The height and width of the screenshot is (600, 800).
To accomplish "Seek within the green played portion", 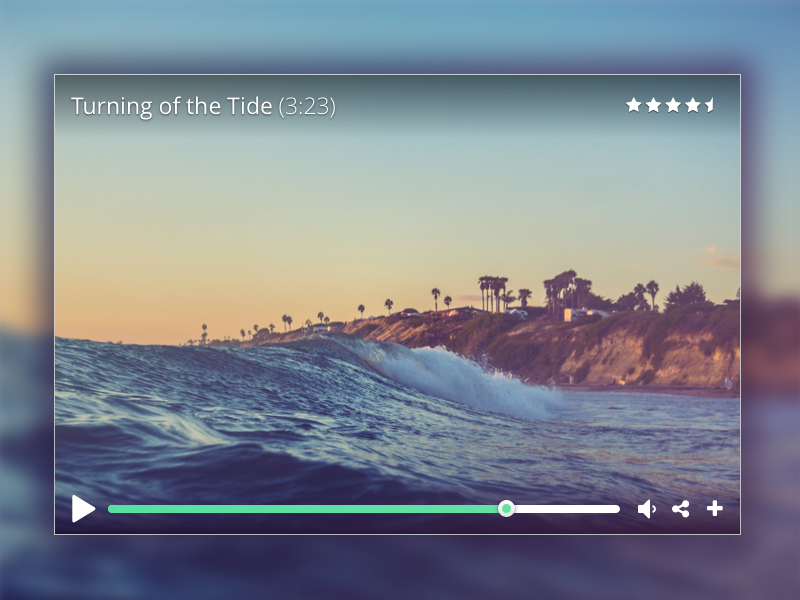I will 303,509.
